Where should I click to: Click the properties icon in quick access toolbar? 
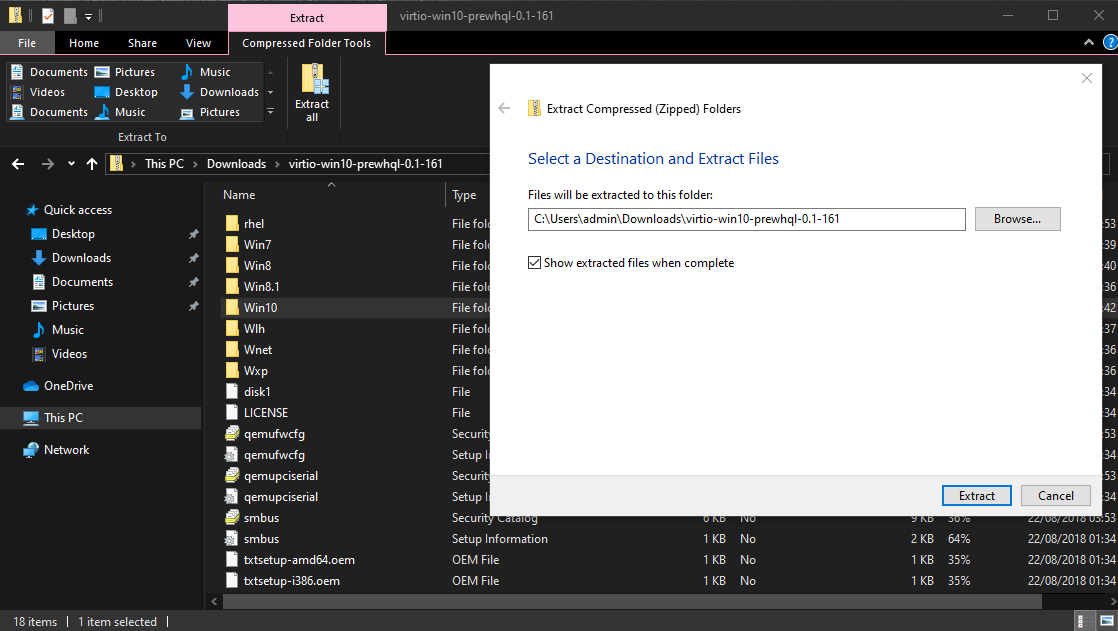(x=48, y=15)
